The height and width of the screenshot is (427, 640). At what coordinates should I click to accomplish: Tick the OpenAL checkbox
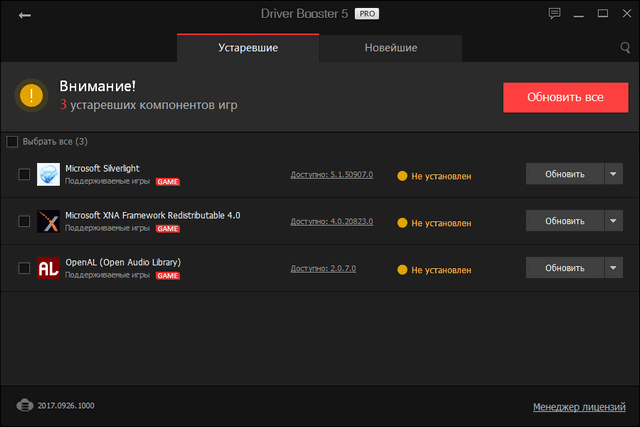(x=24, y=268)
